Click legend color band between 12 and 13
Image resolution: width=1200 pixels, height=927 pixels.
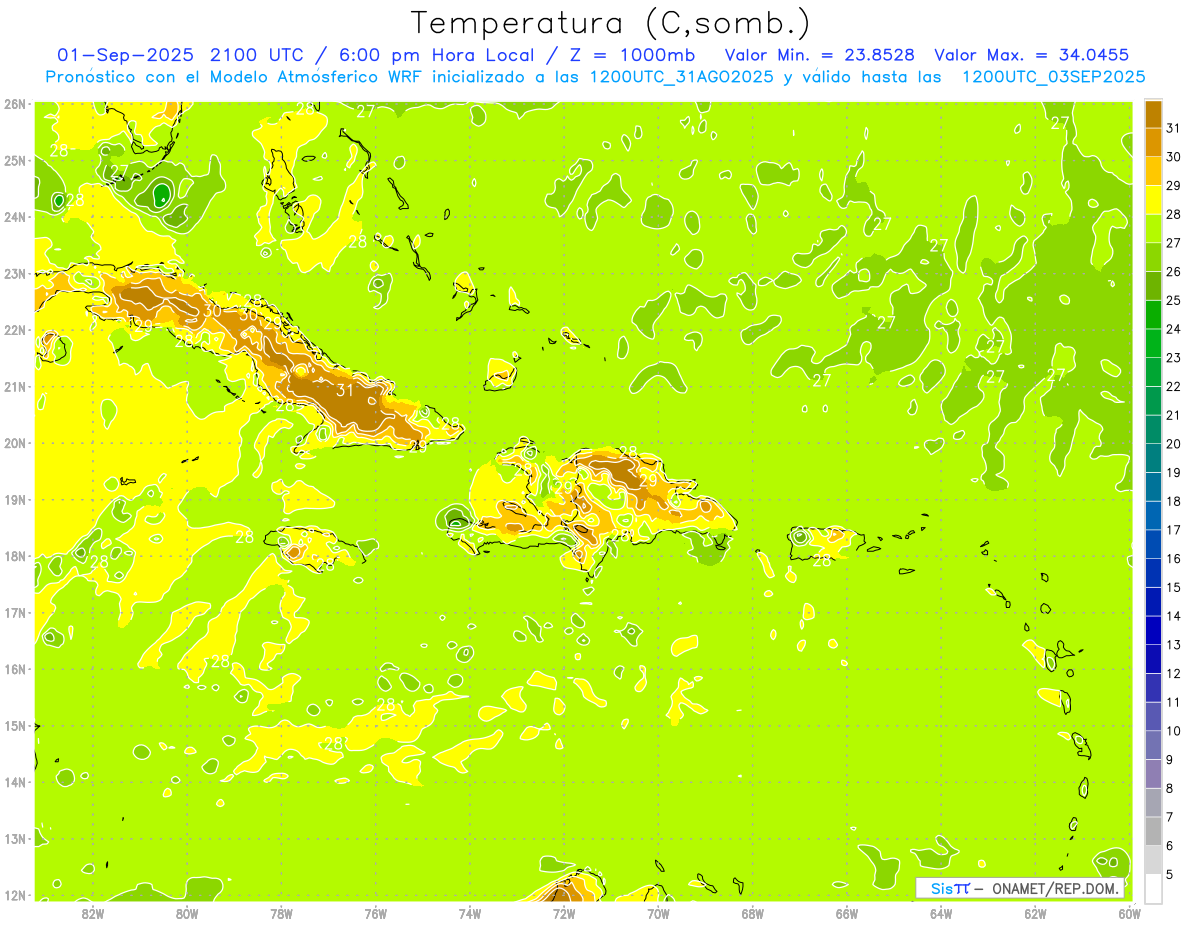coord(1153,658)
